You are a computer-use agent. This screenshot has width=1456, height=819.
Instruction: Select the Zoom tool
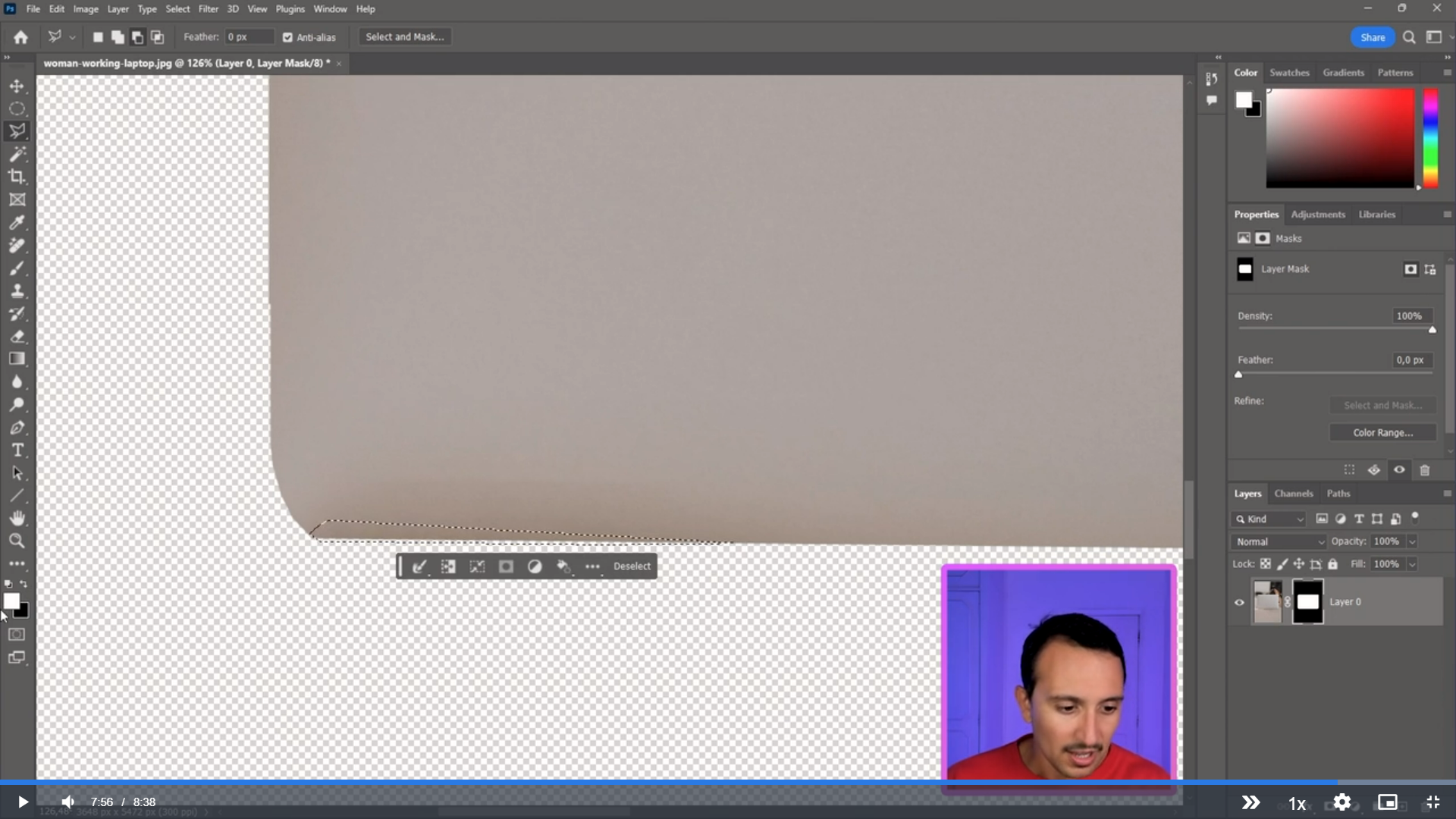17,541
